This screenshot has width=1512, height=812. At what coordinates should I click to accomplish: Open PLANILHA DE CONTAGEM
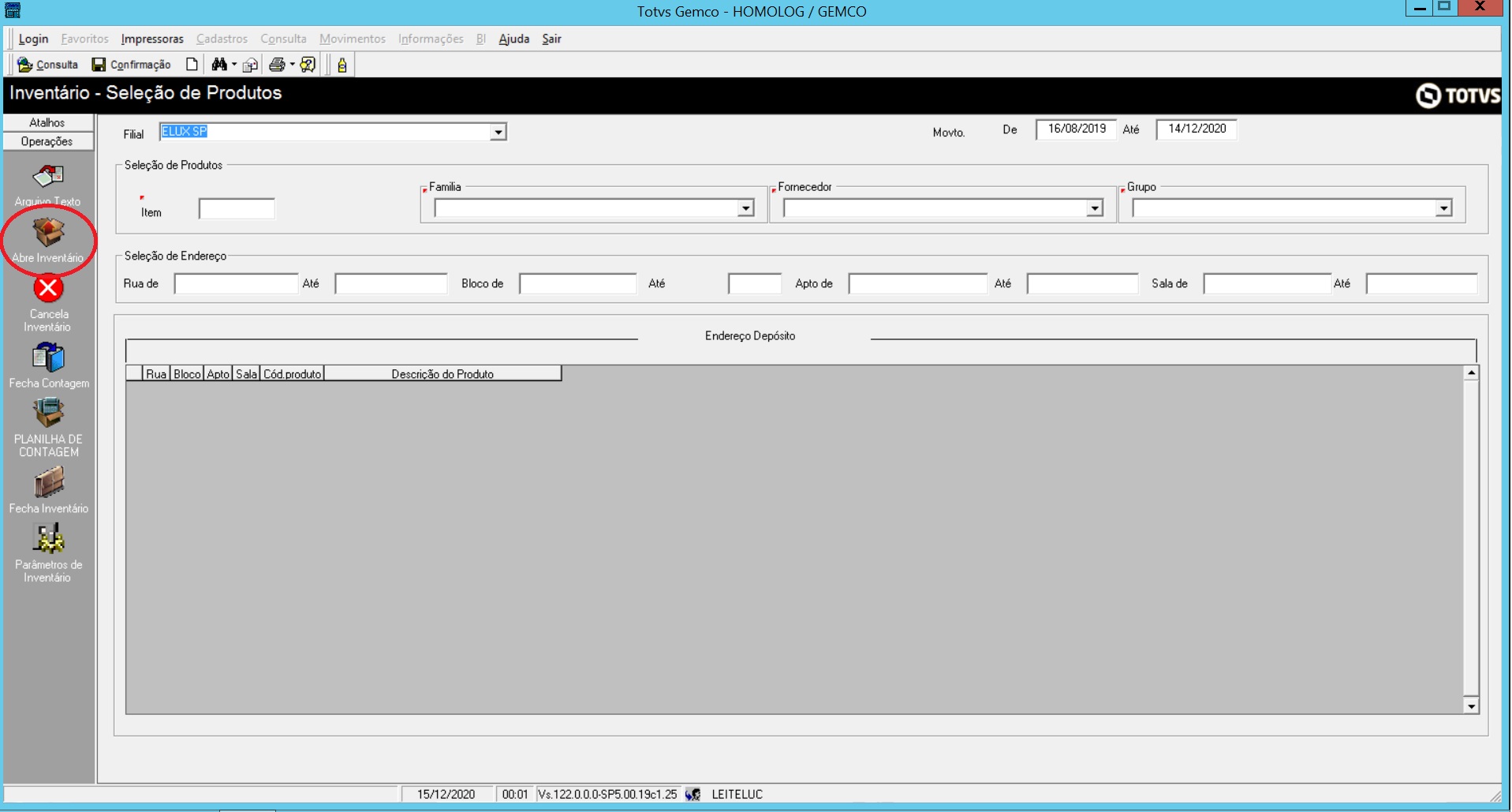pyautogui.click(x=48, y=428)
